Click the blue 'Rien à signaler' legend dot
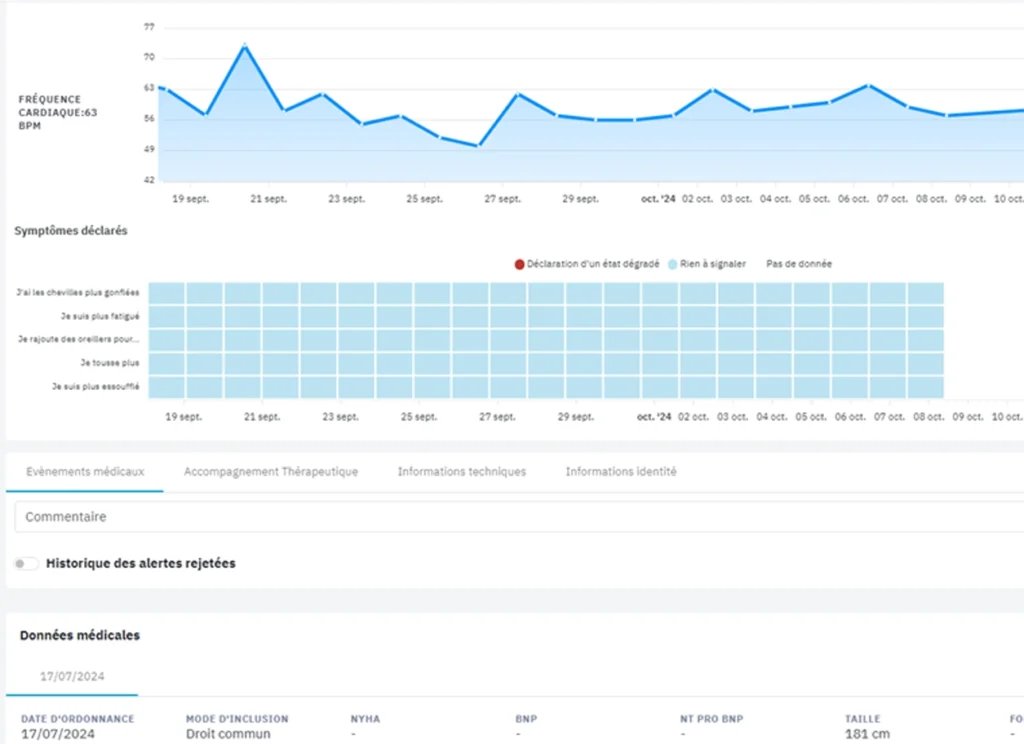Viewport: 1024px width, 744px height. click(x=673, y=264)
